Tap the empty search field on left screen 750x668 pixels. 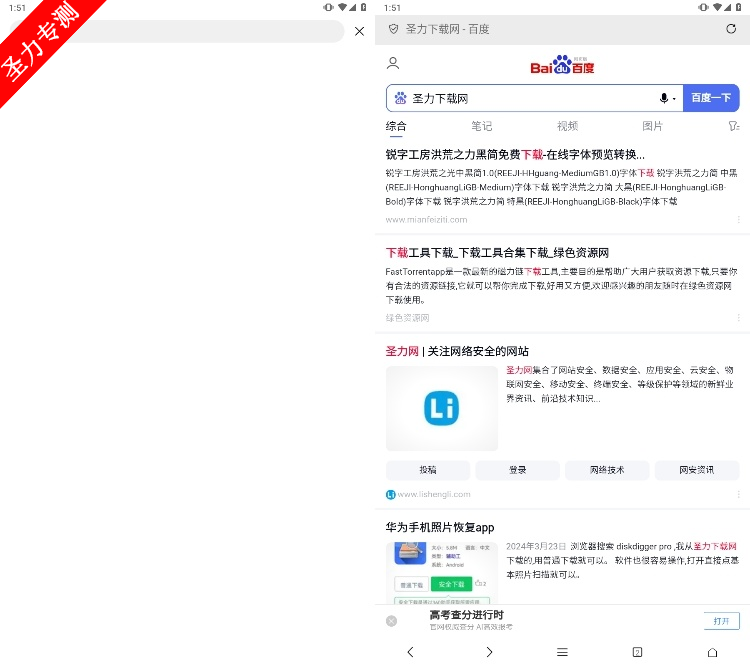pos(177,32)
